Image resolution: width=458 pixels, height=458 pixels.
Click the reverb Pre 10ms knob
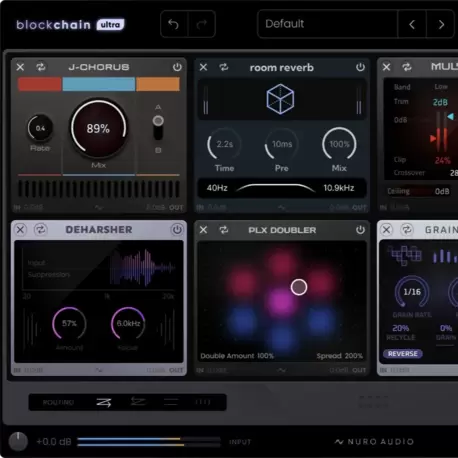click(x=282, y=144)
